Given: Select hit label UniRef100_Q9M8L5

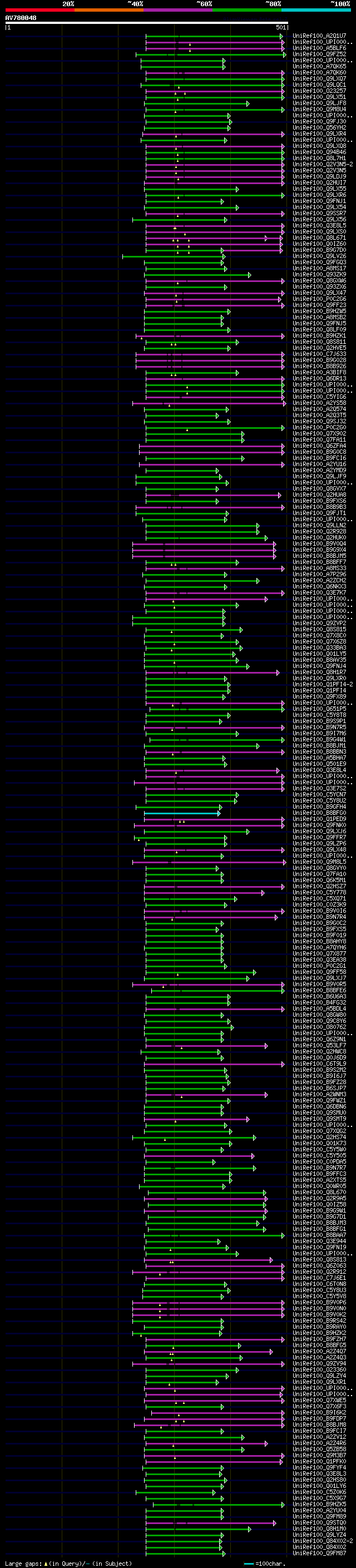Looking at the screenshot, I should (319, 862).
